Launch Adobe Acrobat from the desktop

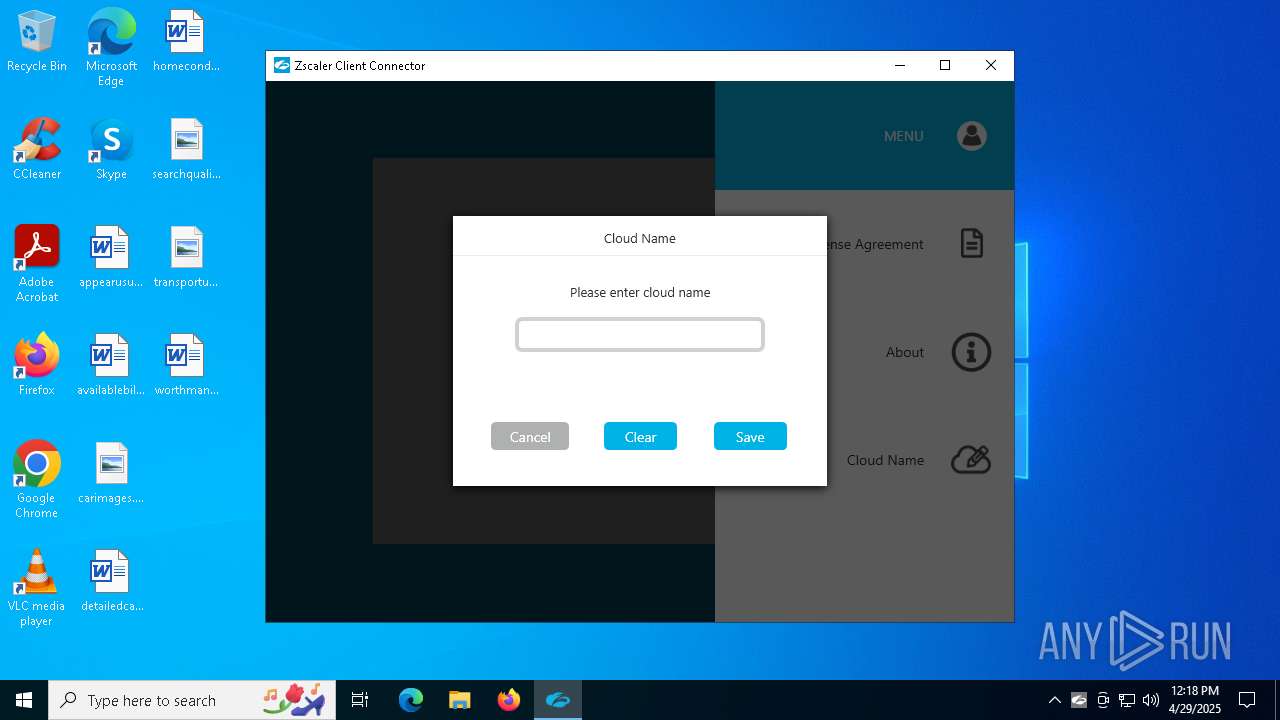tap(37, 264)
